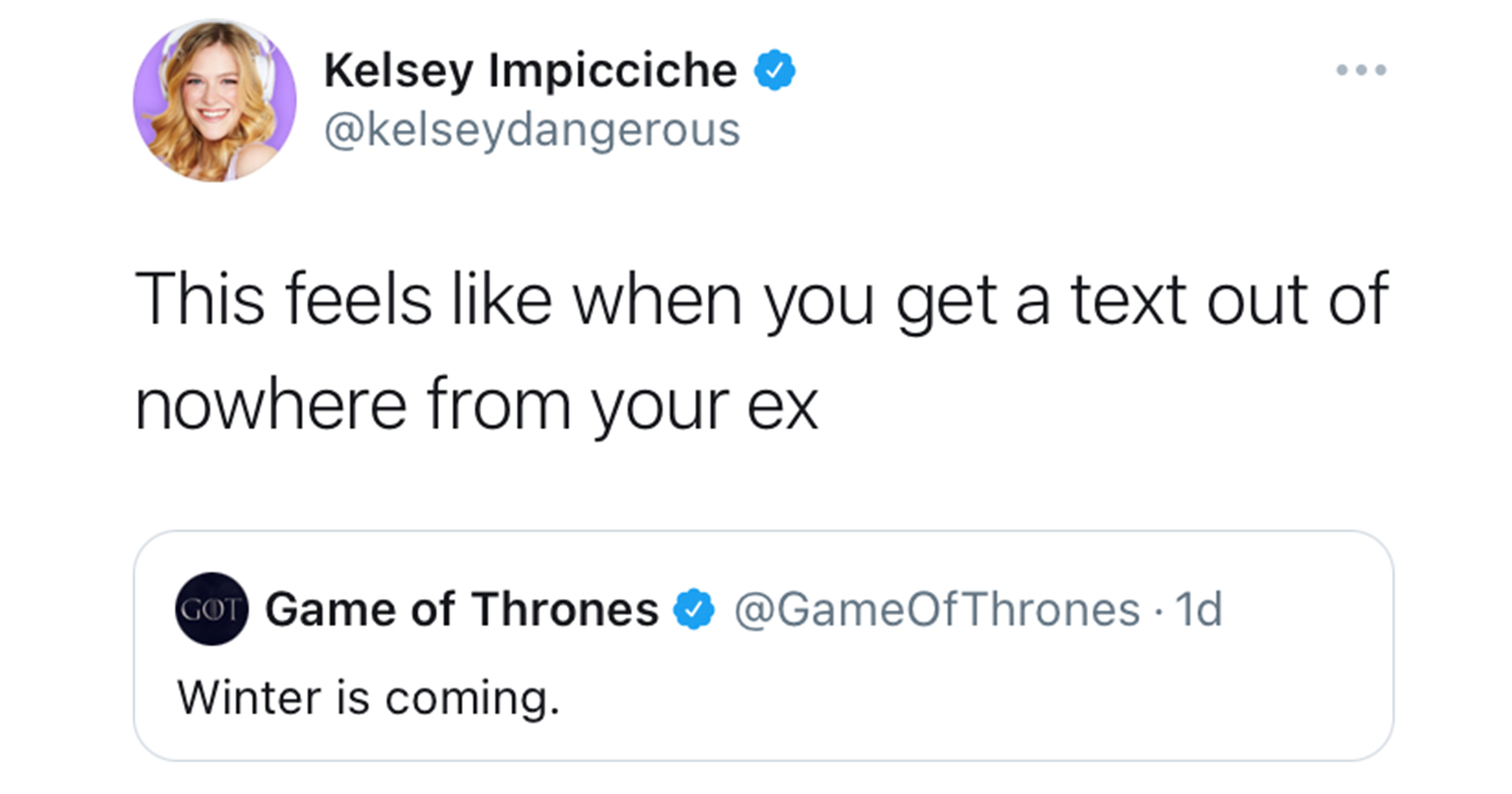Click the word 'Thrones' in quoted account name

click(x=565, y=609)
